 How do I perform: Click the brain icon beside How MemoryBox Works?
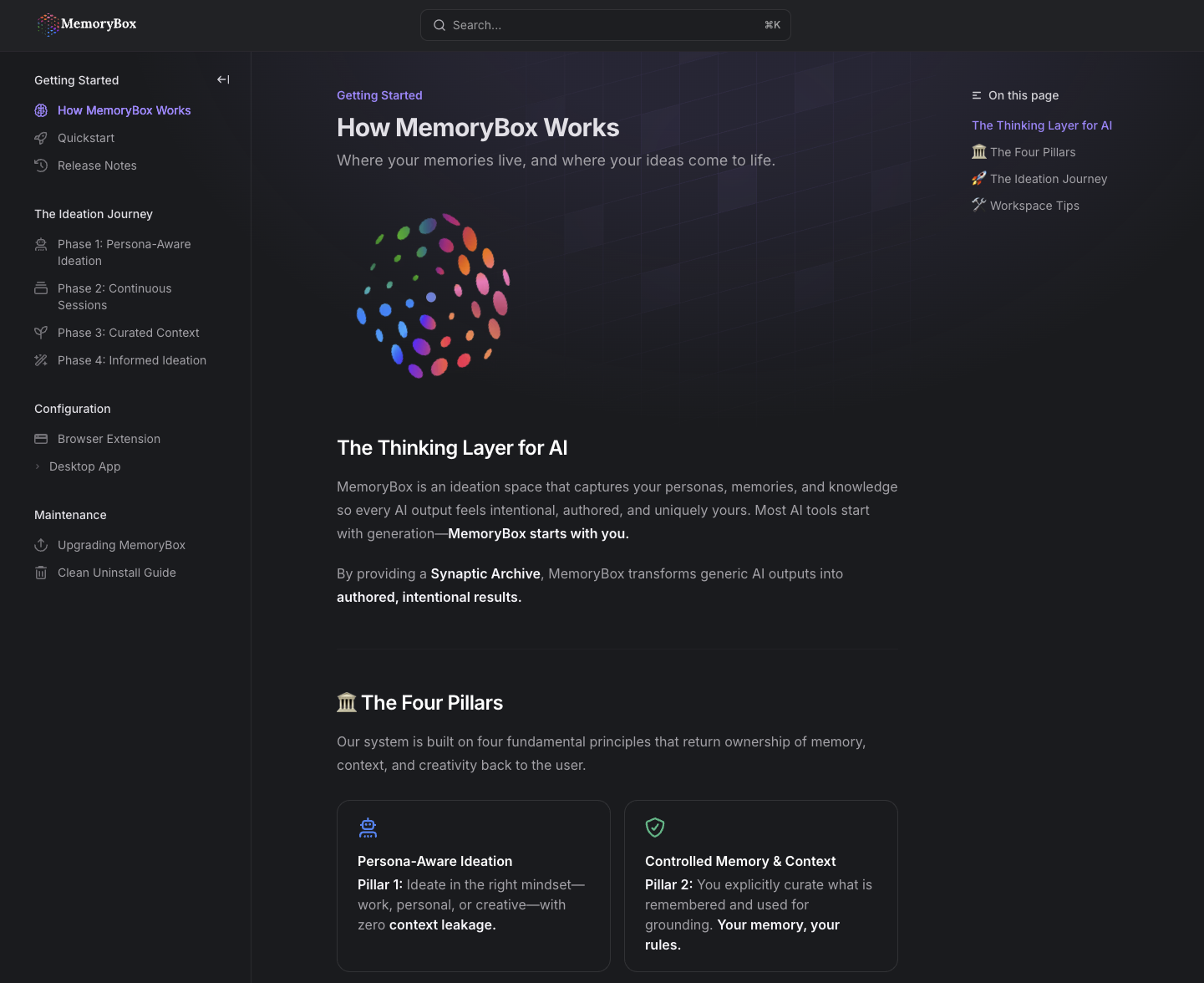(x=41, y=110)
